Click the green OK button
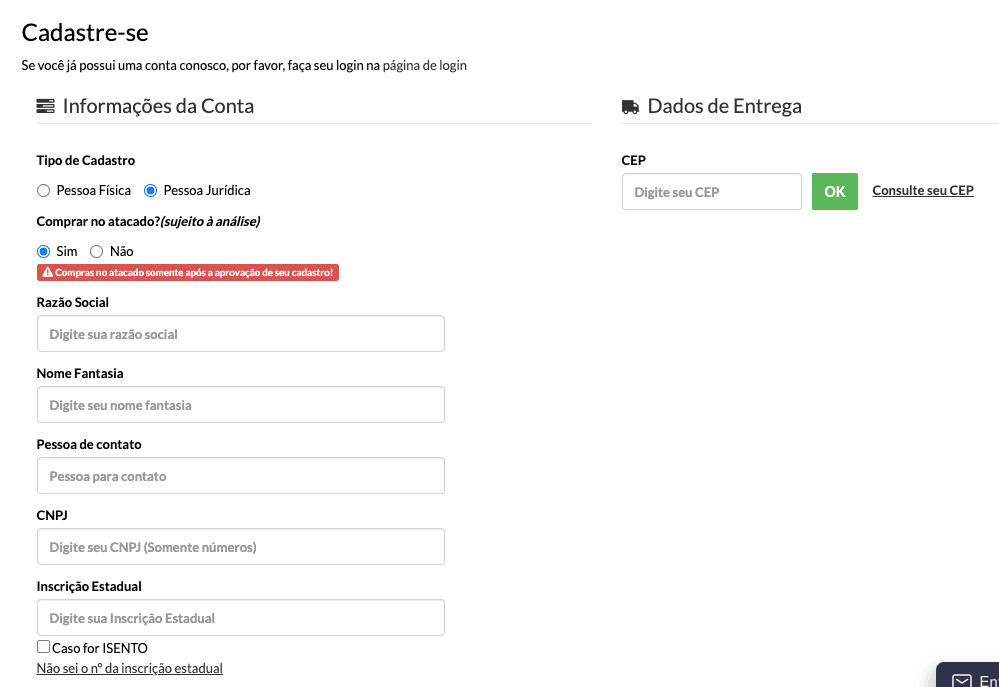 coord(835,191)
